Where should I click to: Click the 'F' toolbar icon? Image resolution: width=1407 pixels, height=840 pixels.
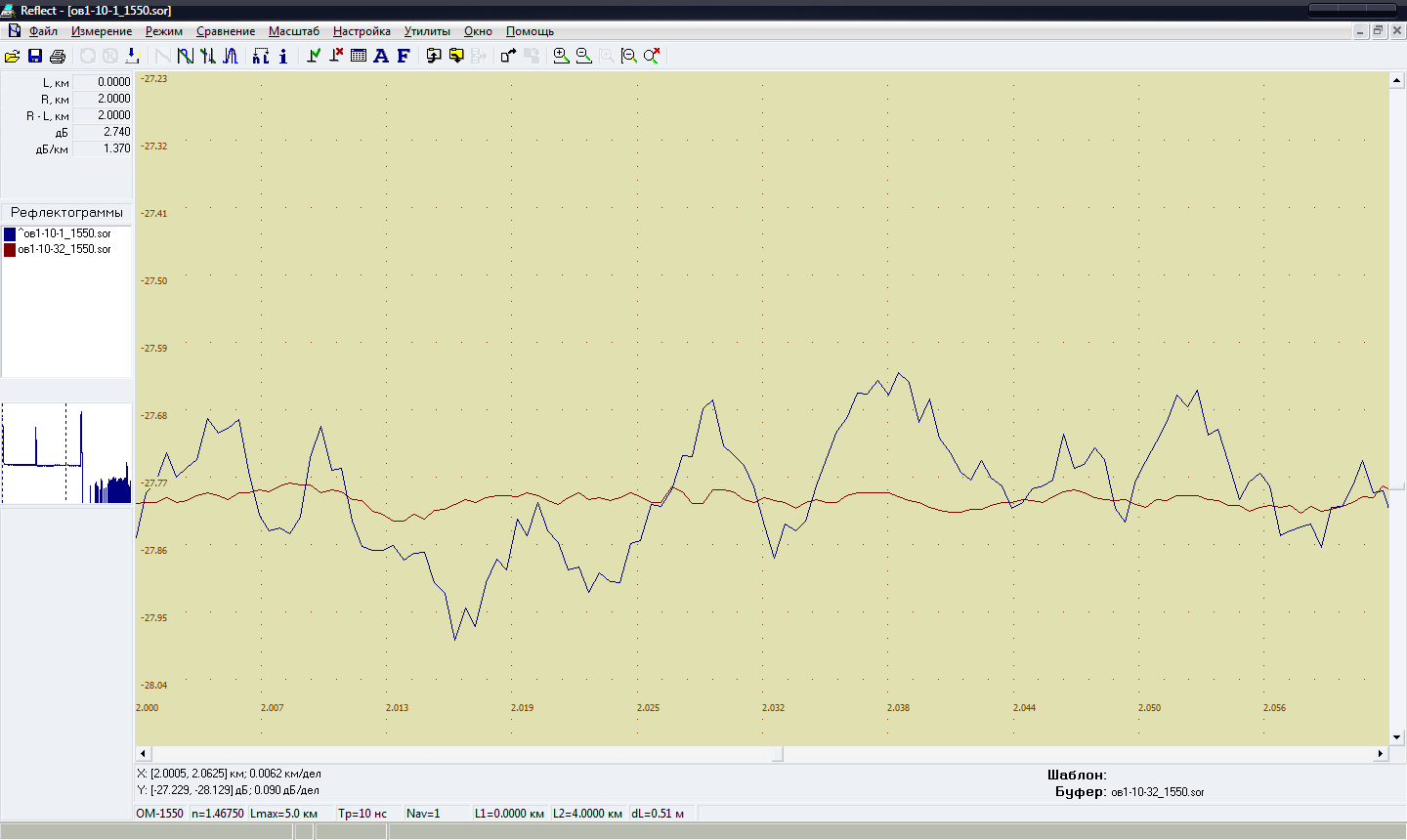click(x=403, y=57)
